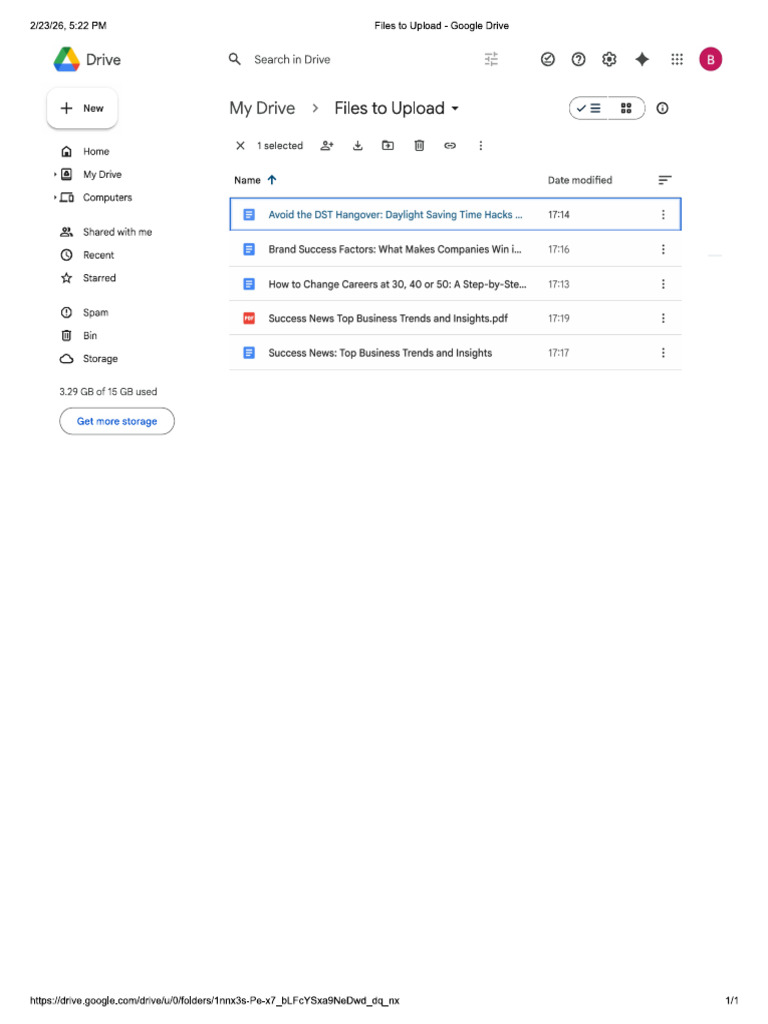Image resolution: width=768 pixels, height=1024 pixels.
Task: Click the Download icon in selection toolbar
Action: click(358, 146)
